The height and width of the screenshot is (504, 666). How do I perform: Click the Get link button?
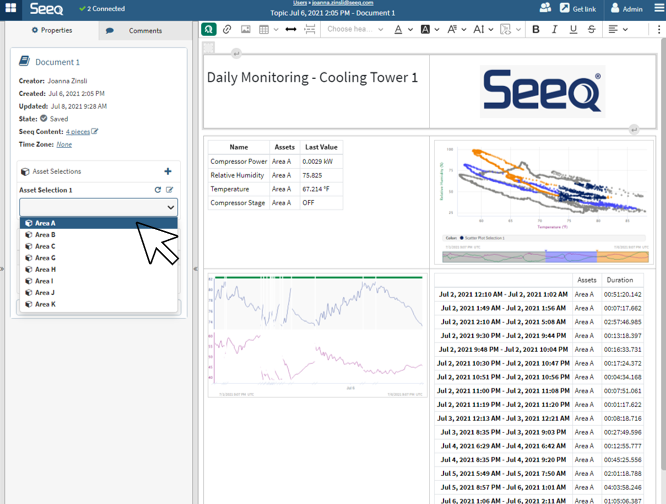577,8
